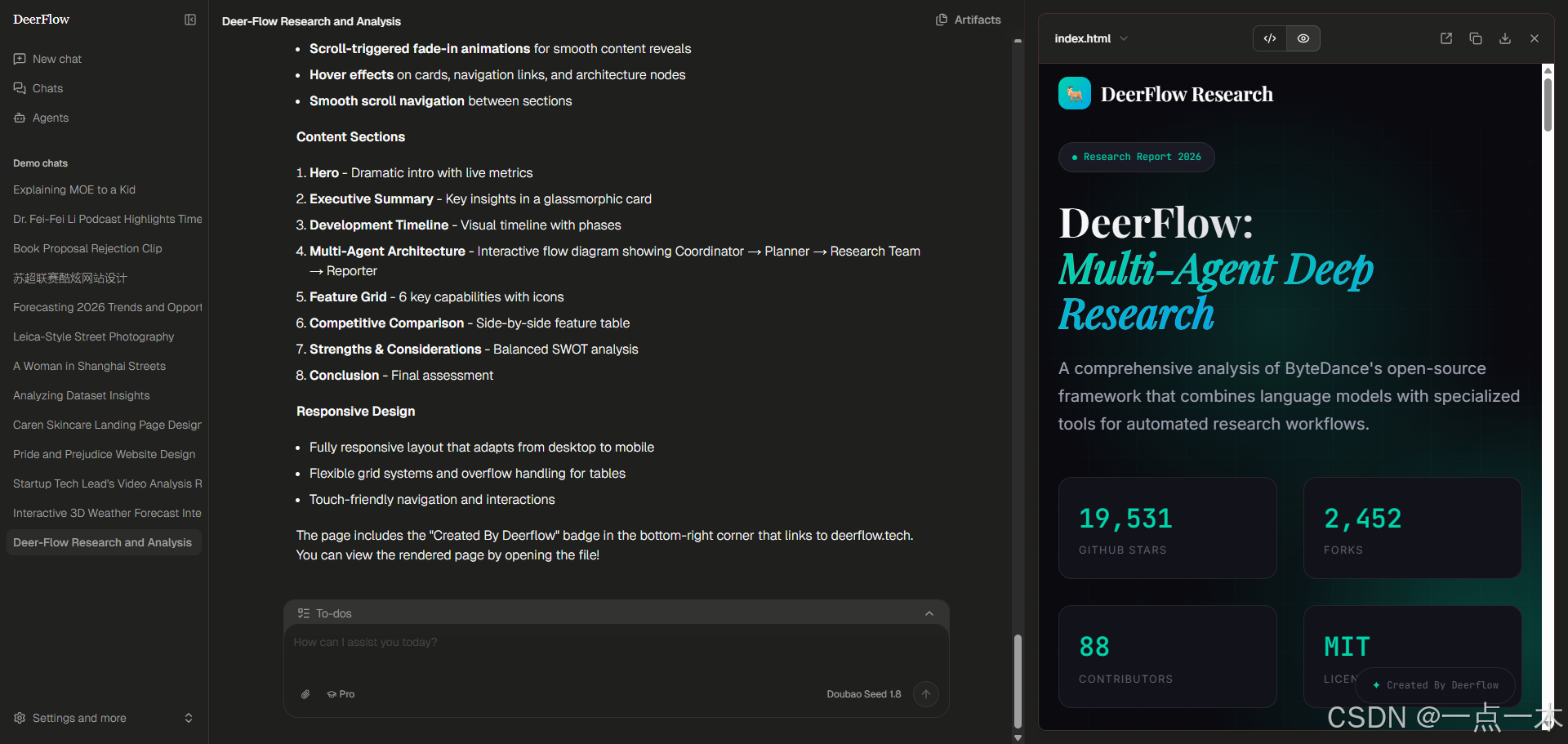Collapse the sidebar with the panel icon

(190, 20)
